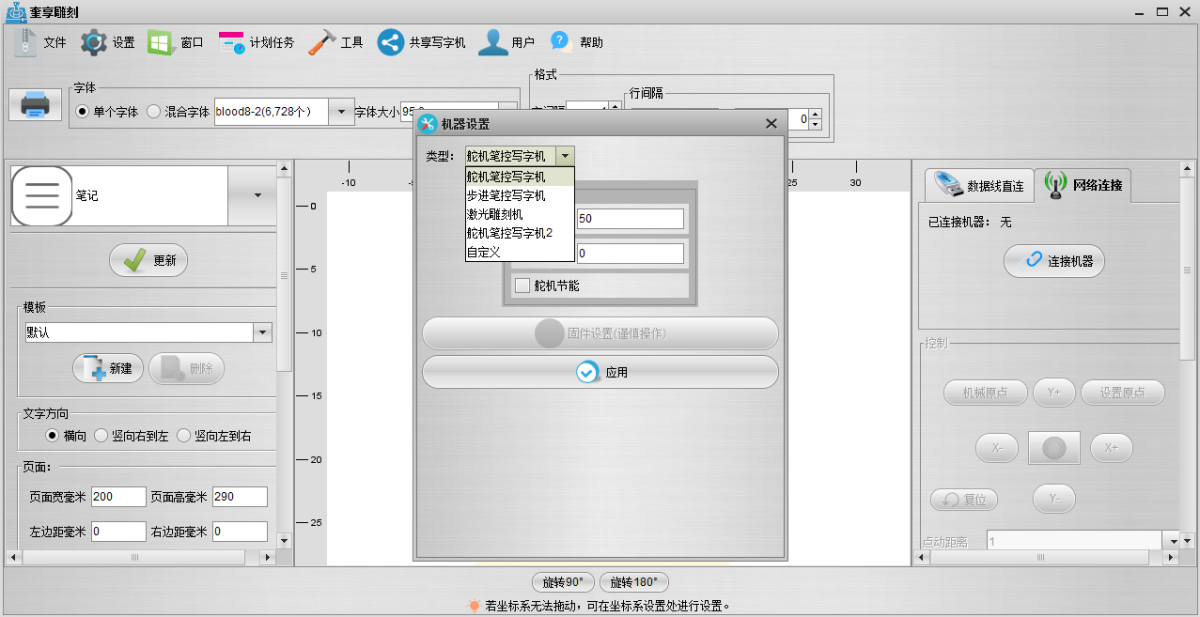Image resolution: width=1200 pixels, height=617 pixels.
Task: Switch to the 数据线直连 tab
Action: 977,185
